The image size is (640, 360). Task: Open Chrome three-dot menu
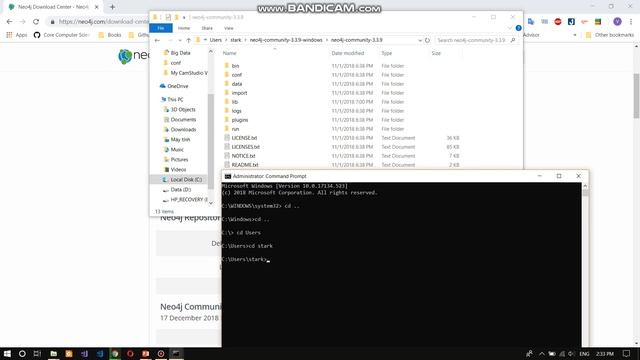[631, 22]
